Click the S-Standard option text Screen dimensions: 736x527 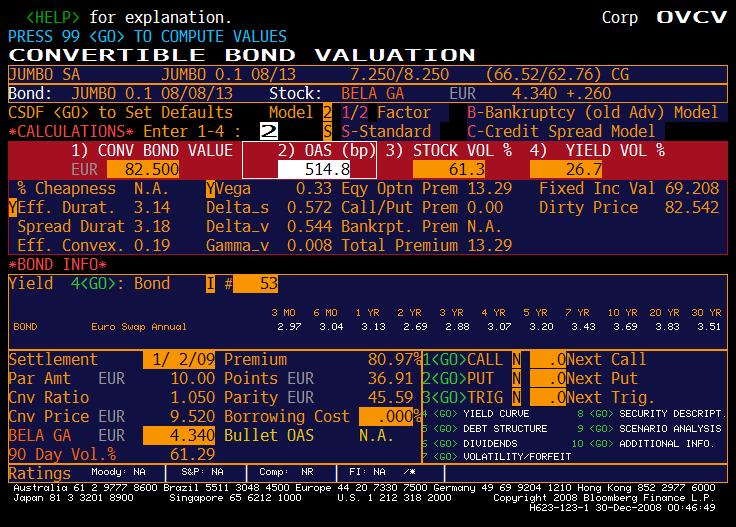point(386,131)
